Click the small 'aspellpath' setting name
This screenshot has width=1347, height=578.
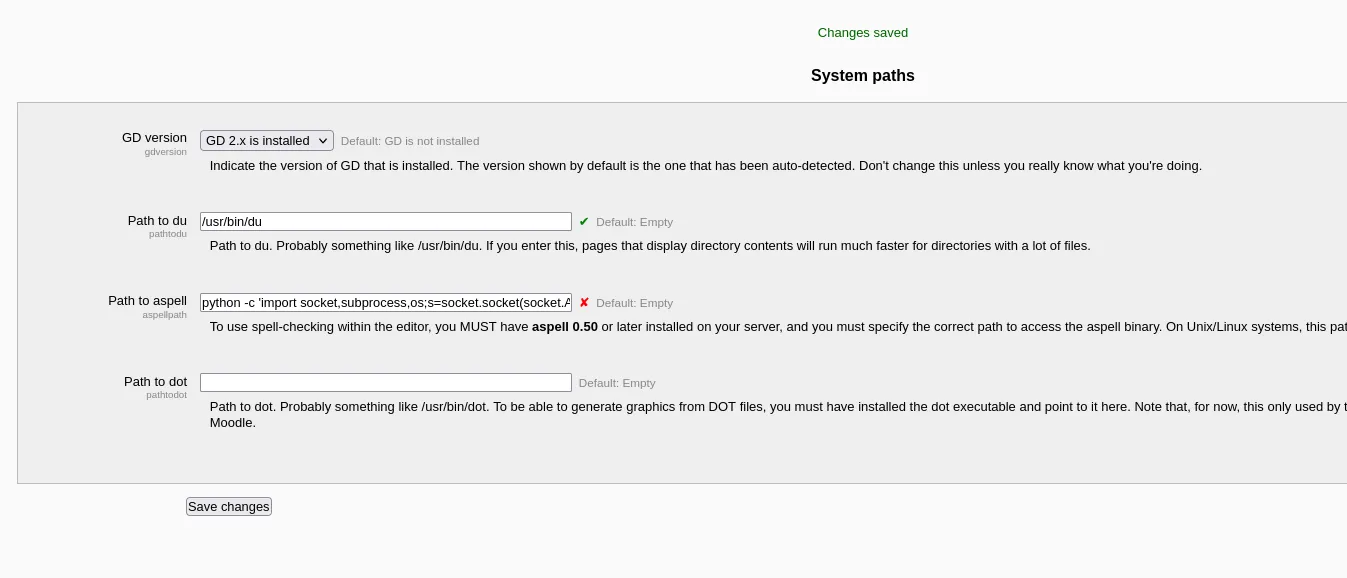pos(164,315)
